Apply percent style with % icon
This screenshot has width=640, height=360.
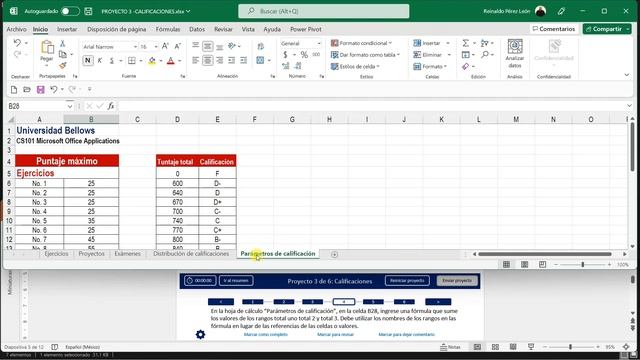pyautogui.click(x=304, y=54)
